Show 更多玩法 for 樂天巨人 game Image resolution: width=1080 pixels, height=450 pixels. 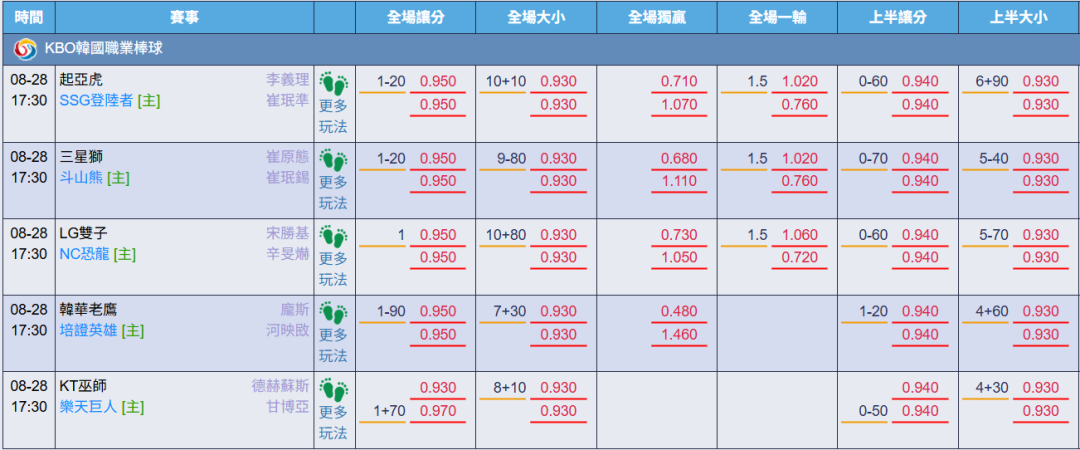pos(334,423)
